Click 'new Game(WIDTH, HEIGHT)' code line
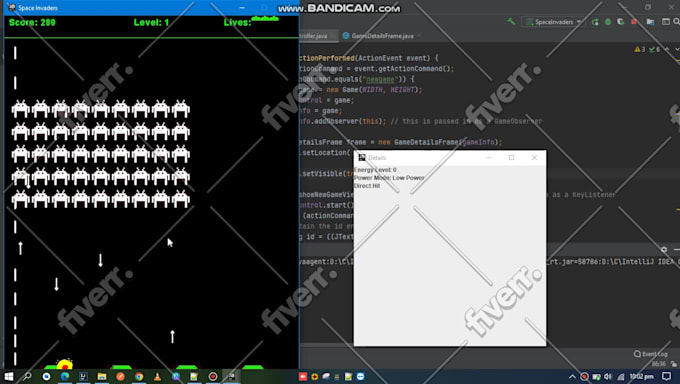Viewport: 680px width, 384px height. tap(374, 90)
